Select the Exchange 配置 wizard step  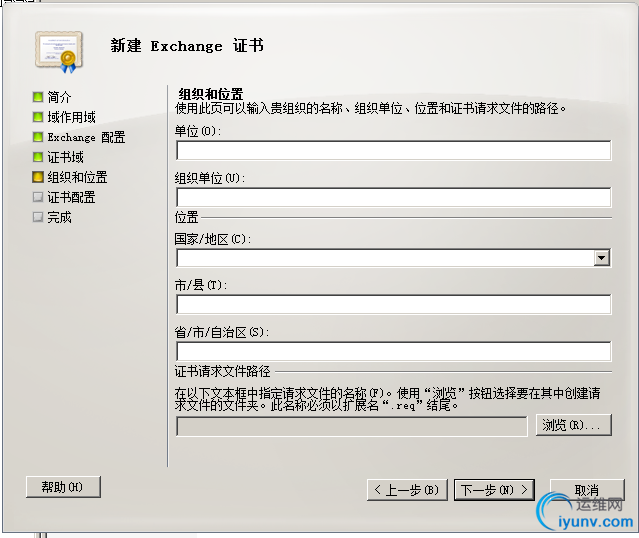[x=86, y=137]
